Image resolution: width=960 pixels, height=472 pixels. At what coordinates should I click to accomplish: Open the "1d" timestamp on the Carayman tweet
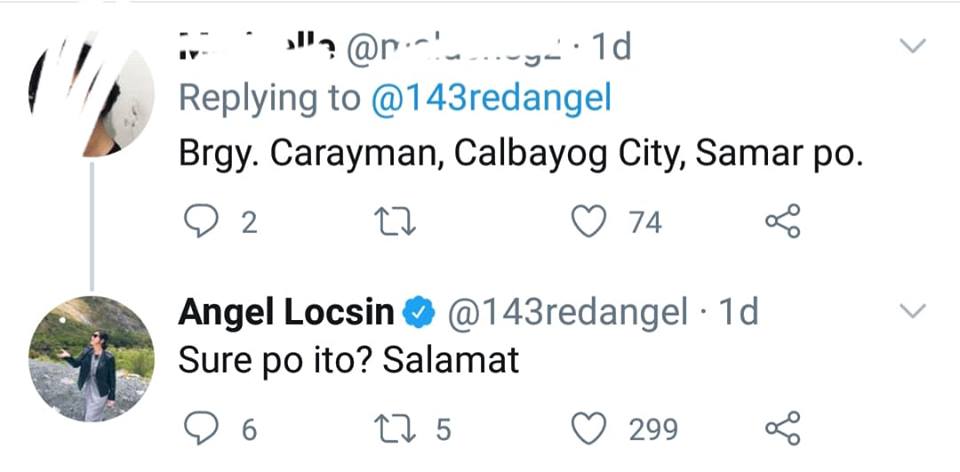click(x=610, y=48)
